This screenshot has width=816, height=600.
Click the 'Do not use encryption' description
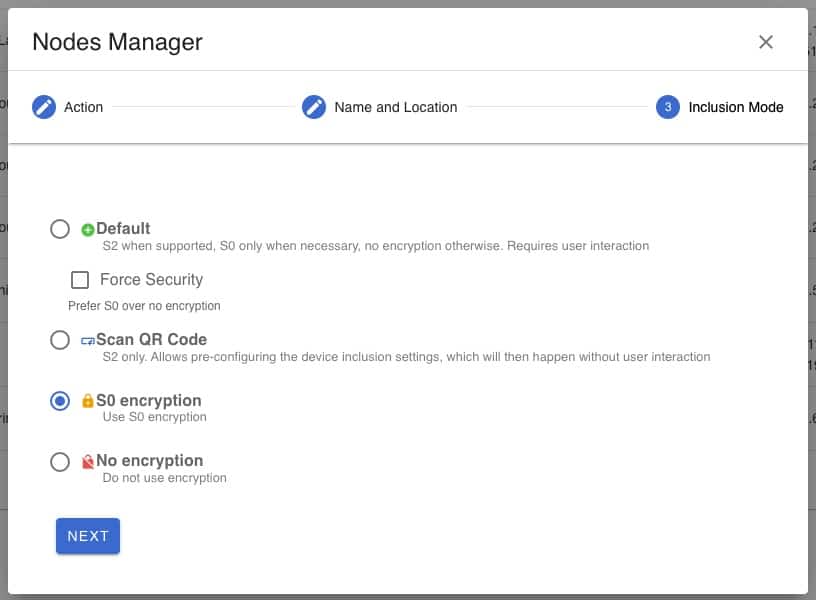pos(164,478)
